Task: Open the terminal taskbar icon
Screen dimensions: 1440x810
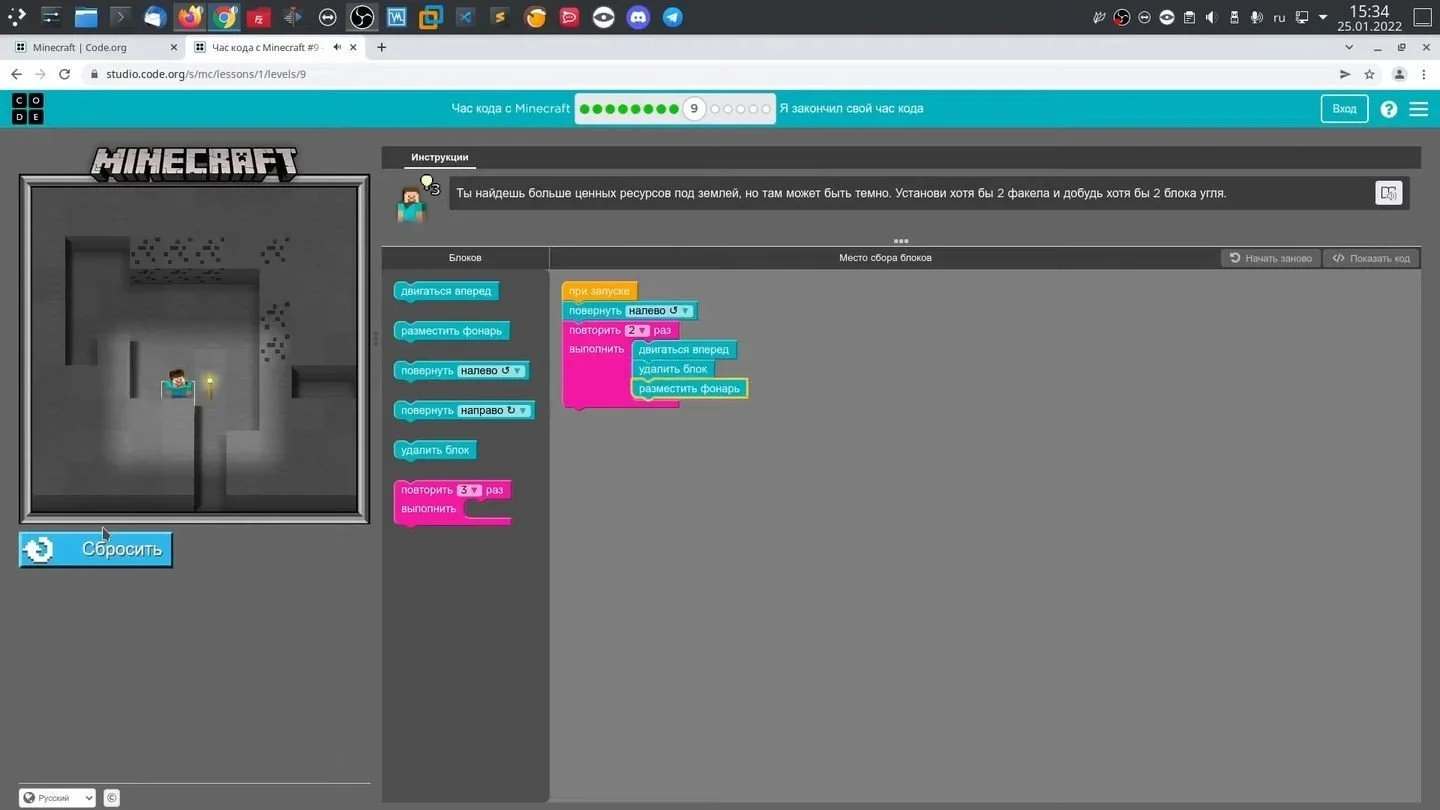Action: point(120,17)
